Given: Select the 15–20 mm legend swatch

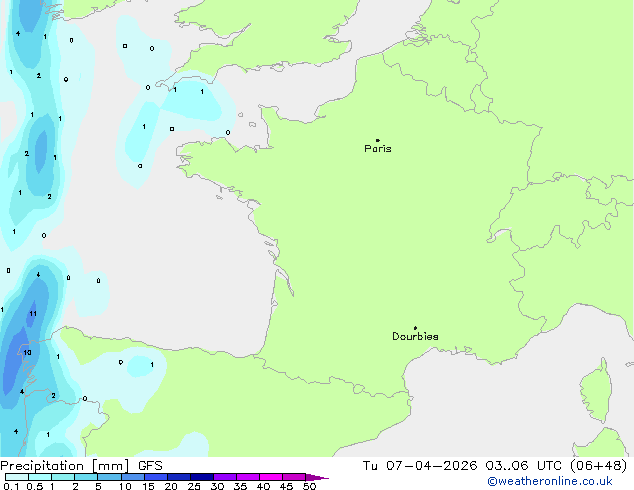Looking at the screenshot, I should click(x=155, y=477).
